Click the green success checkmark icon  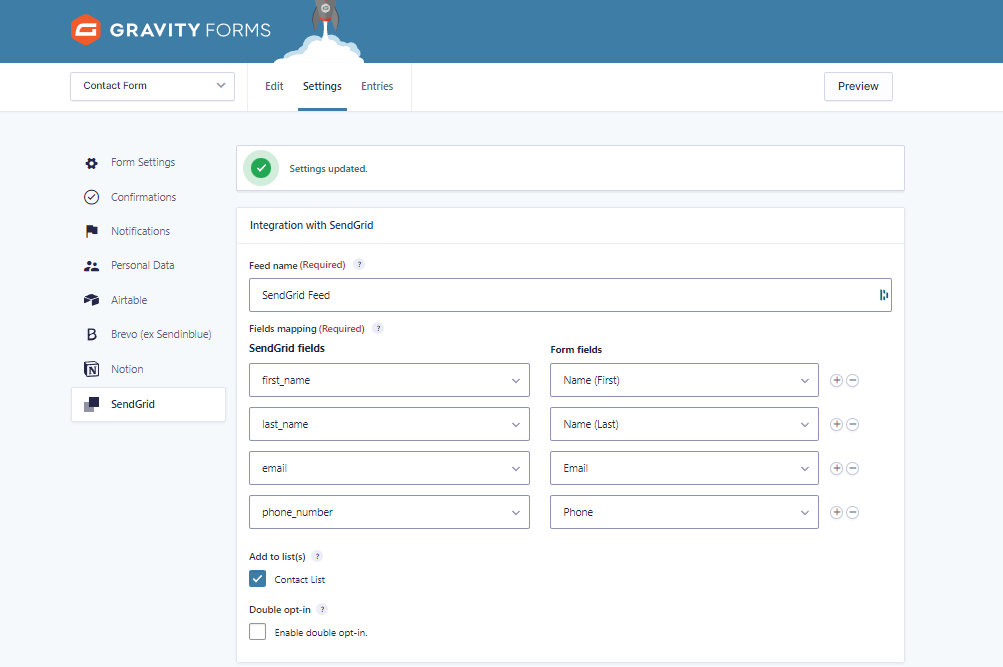[x=261, y=168]
